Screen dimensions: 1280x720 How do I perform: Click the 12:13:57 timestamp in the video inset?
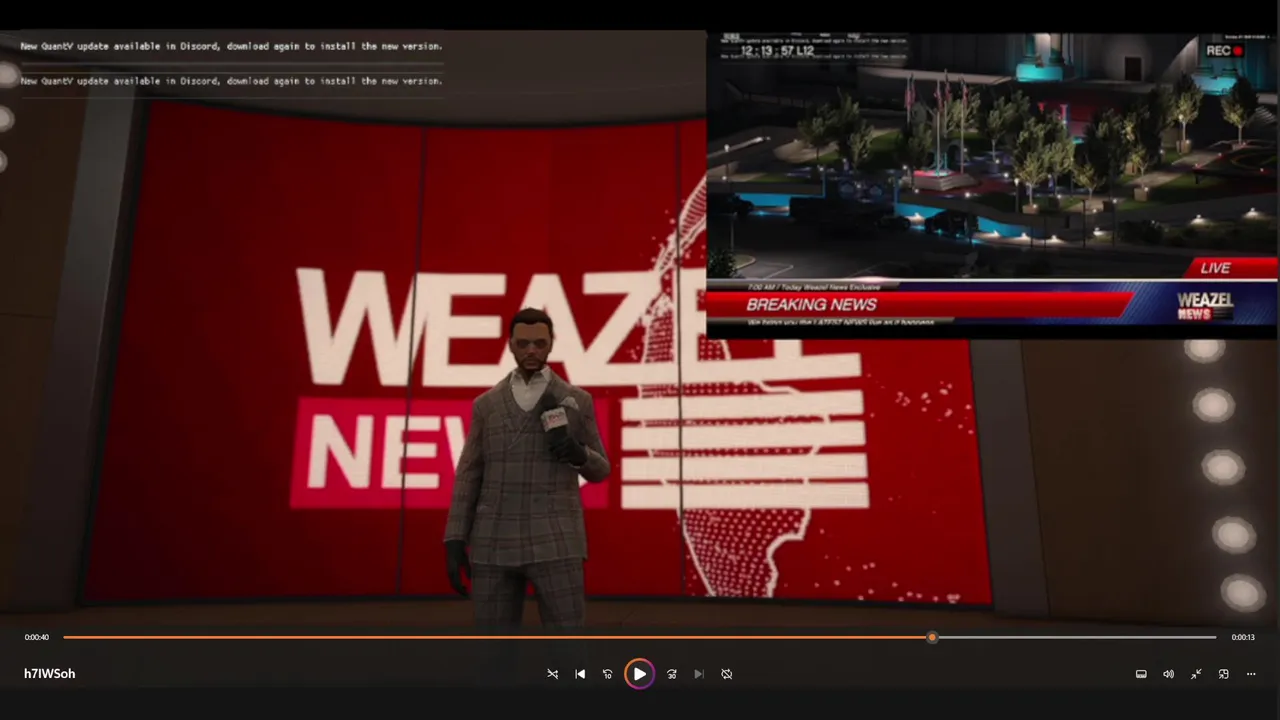[x=777, y=50]
